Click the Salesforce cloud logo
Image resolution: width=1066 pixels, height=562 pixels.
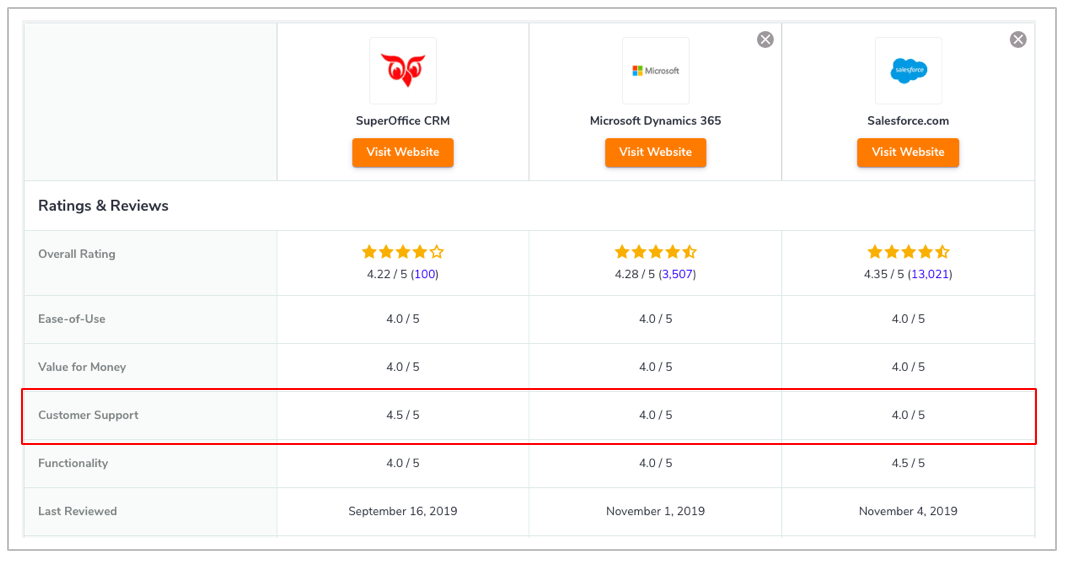pyautogui.click(x=908, y=70)
